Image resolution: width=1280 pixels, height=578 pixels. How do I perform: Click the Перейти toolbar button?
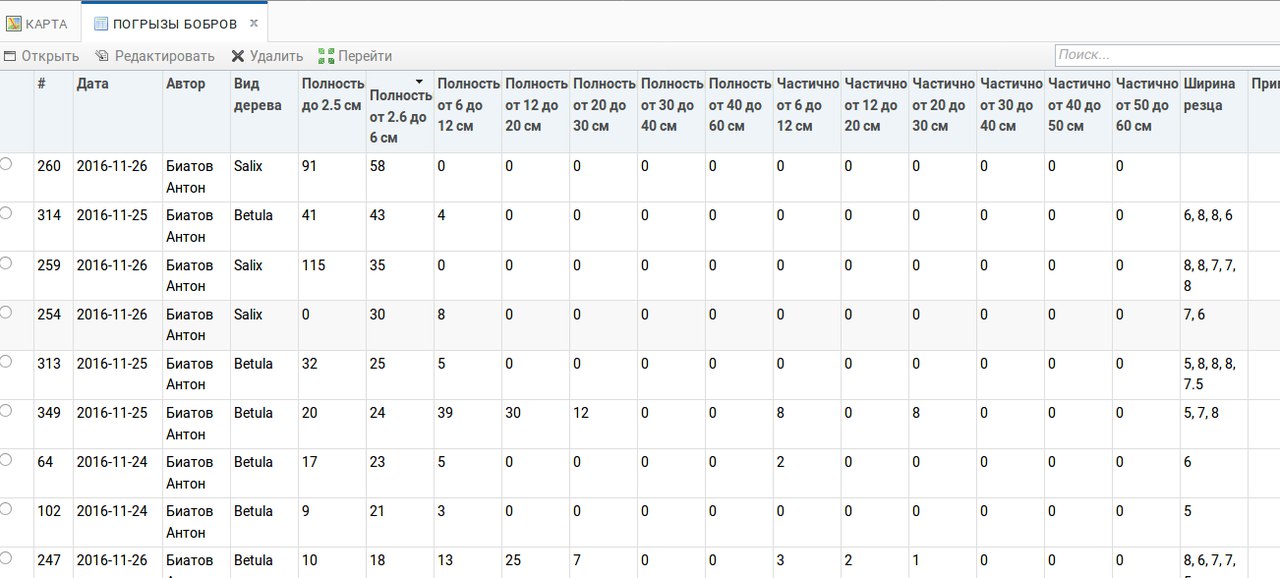355,56
